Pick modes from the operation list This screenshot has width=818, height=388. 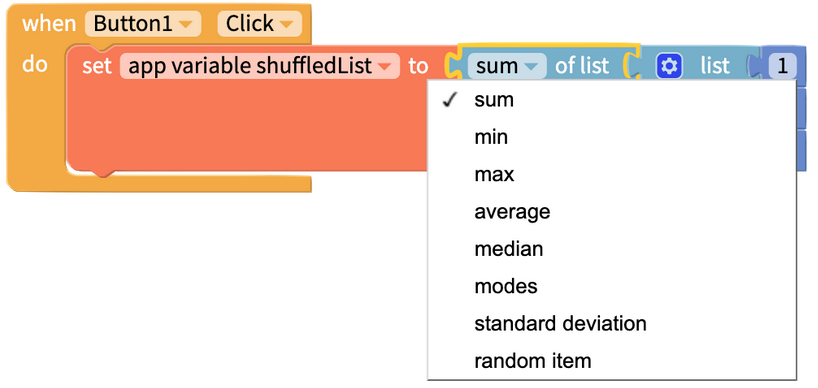click(612, 286)
